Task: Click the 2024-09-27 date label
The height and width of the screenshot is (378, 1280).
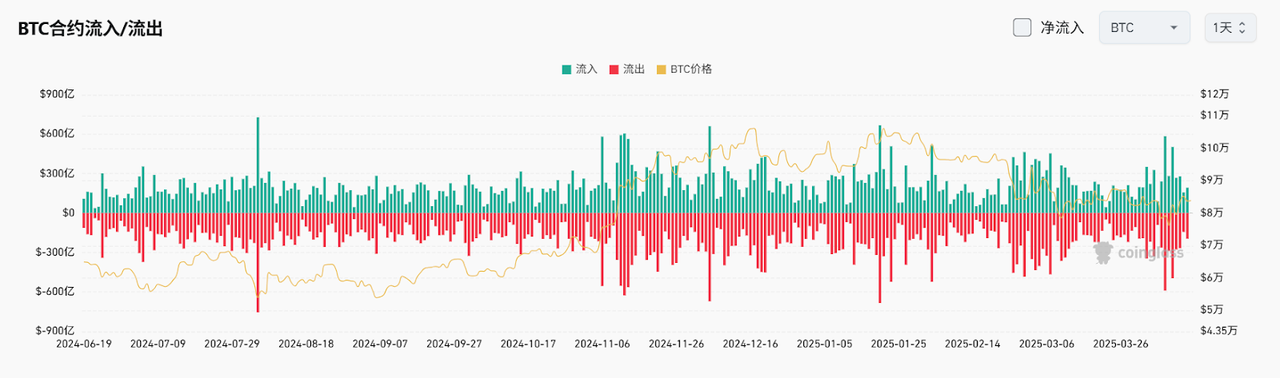Action: [453, 343]
